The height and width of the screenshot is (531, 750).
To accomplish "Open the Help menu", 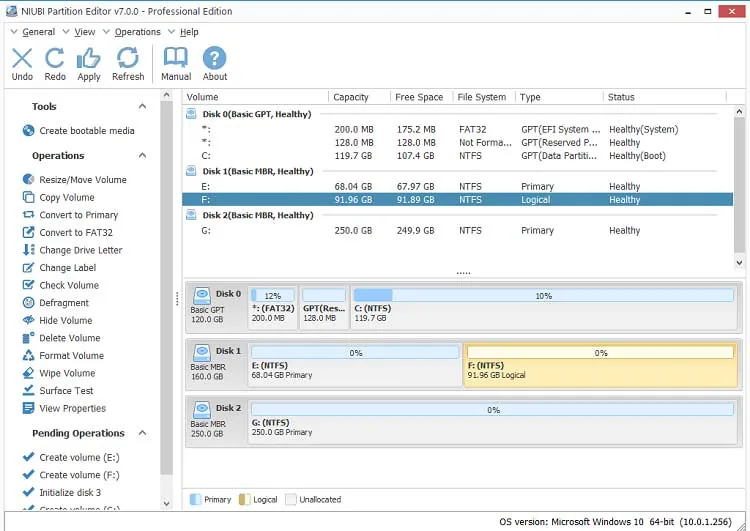I will [189, 32].
